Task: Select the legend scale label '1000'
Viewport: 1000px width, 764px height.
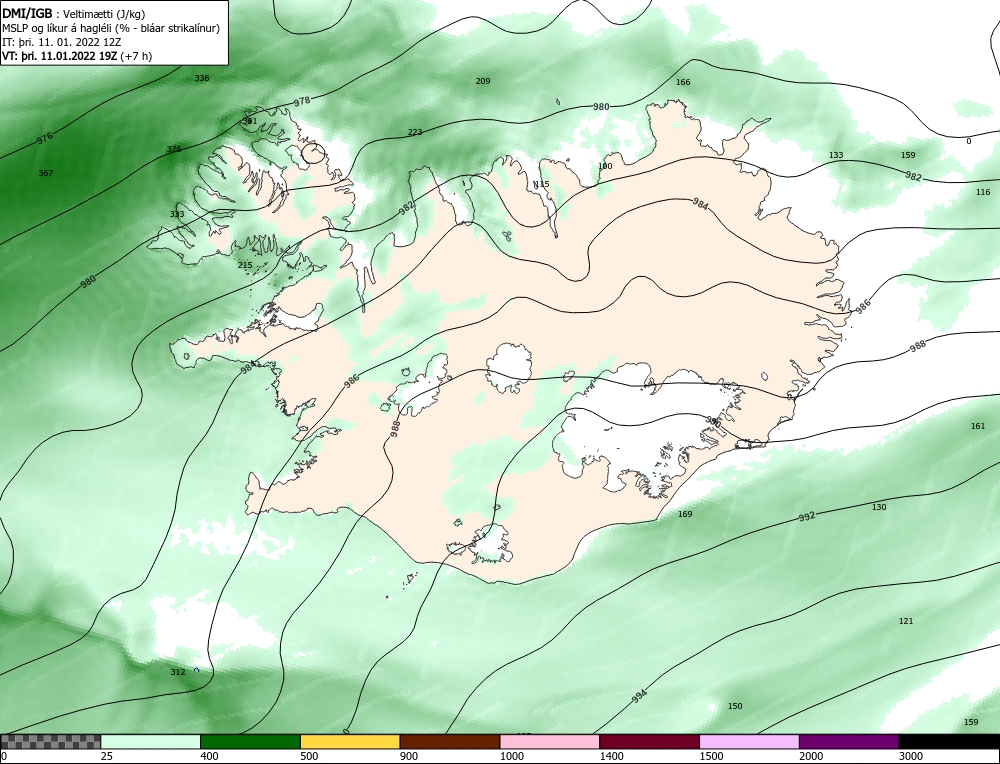Action: (511, 756)
